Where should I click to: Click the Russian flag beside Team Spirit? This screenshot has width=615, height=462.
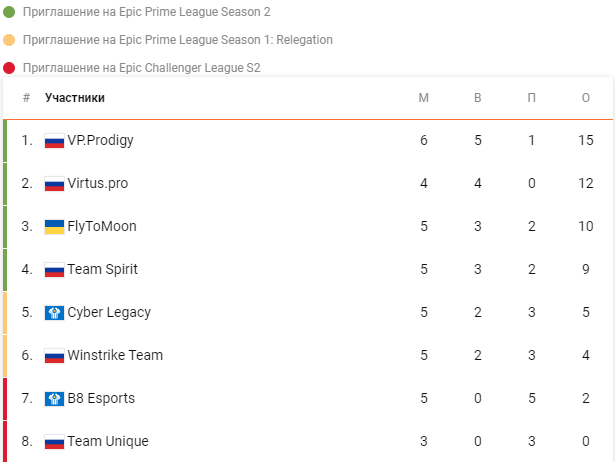(x=54, y=270)
